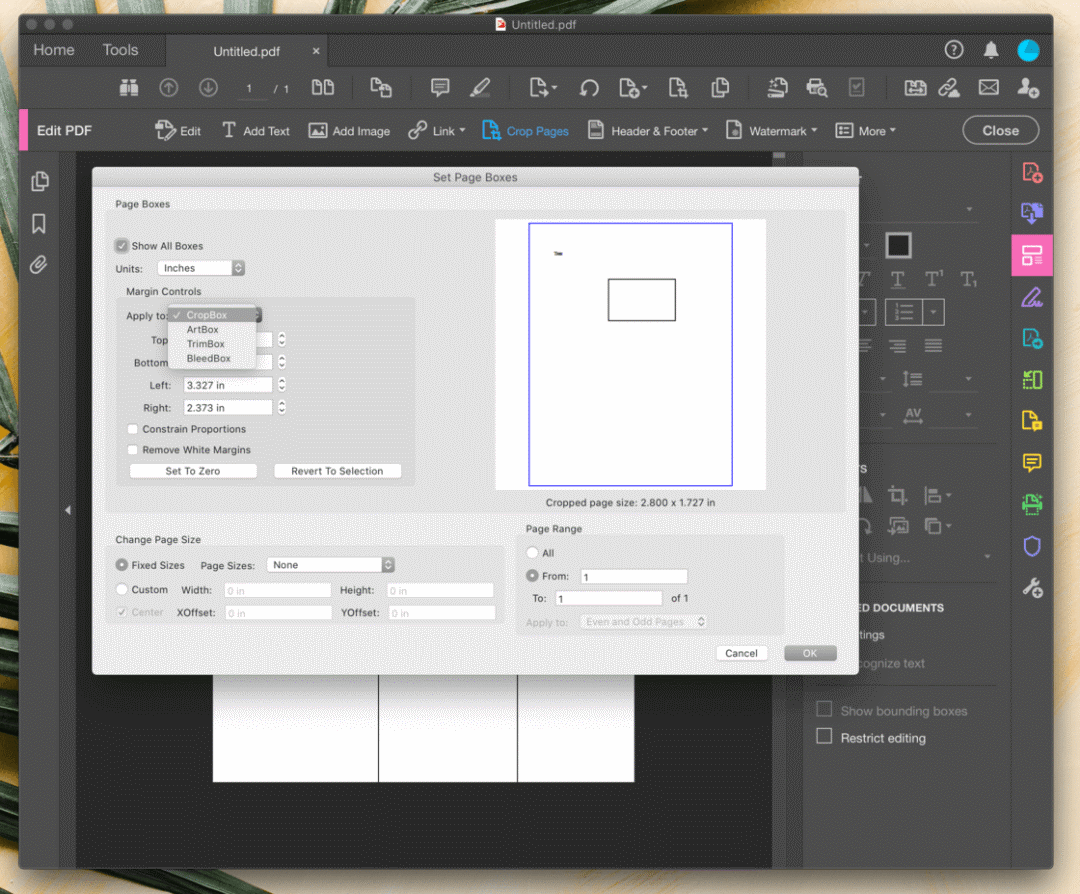The width and height of the screenshot is (1080, 894).
Task: Select the Highlight pen tool in toolbar
Action: click(x=480, y=88)
